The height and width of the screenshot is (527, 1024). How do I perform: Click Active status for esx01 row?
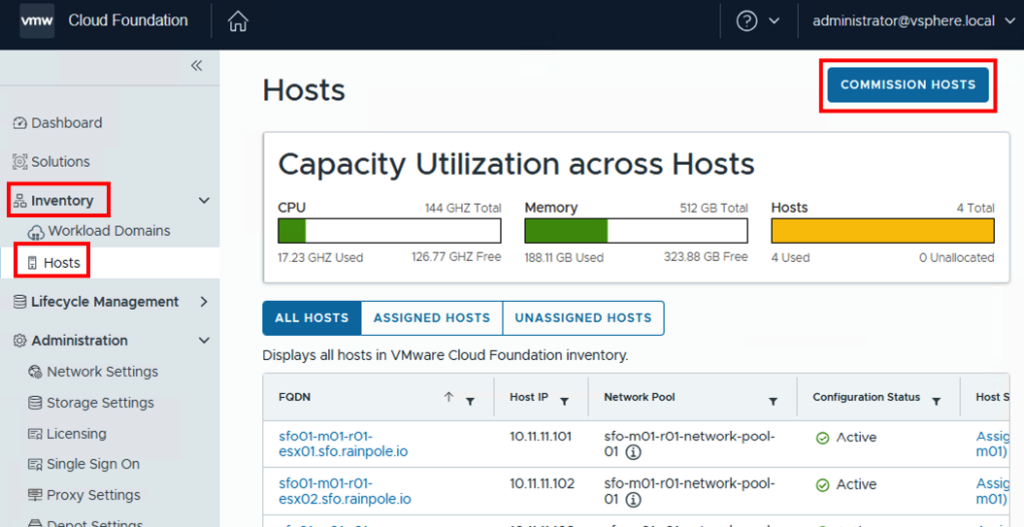[846, 438]
